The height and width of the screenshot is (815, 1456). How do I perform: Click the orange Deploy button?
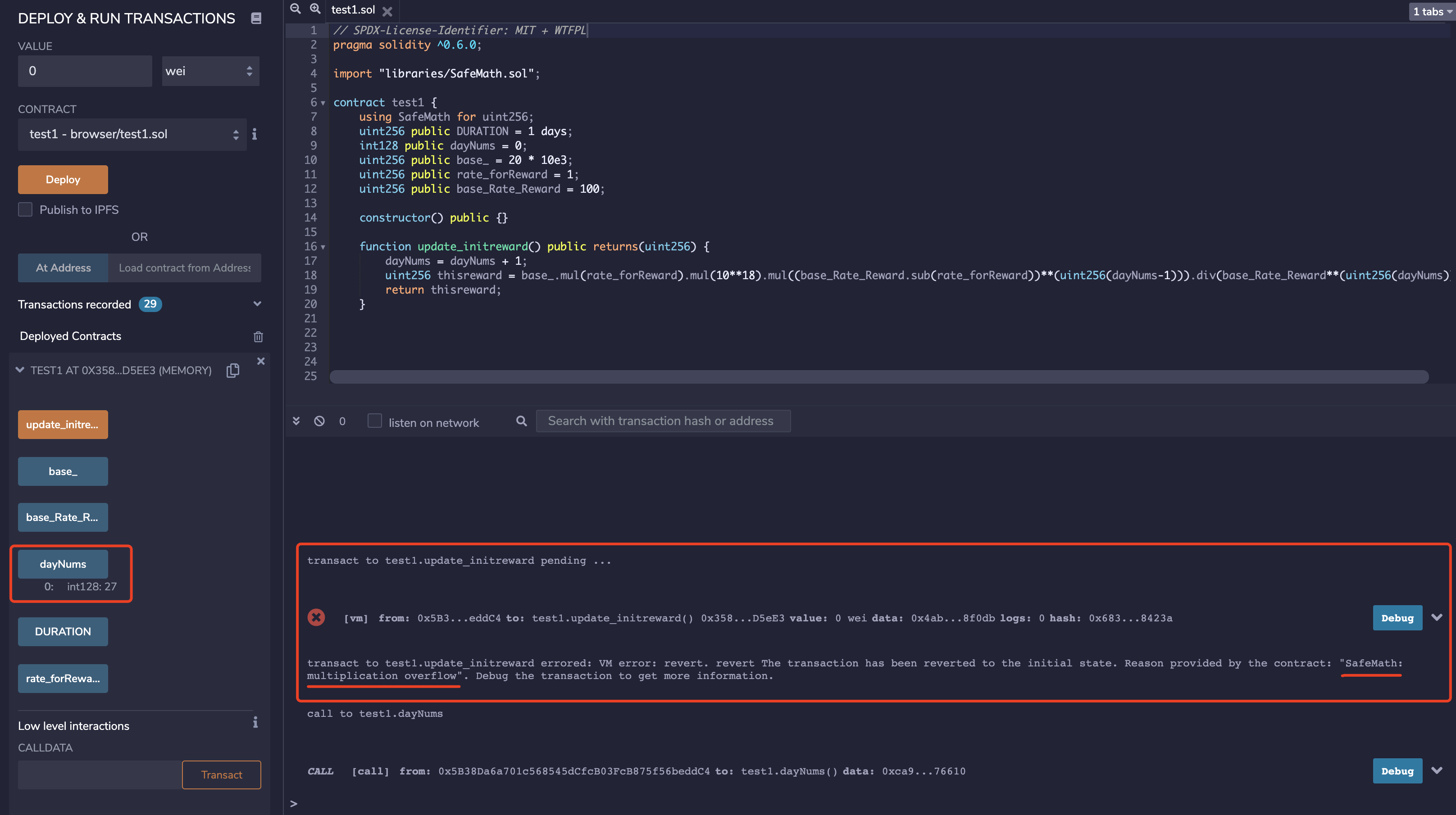(63, 180)
